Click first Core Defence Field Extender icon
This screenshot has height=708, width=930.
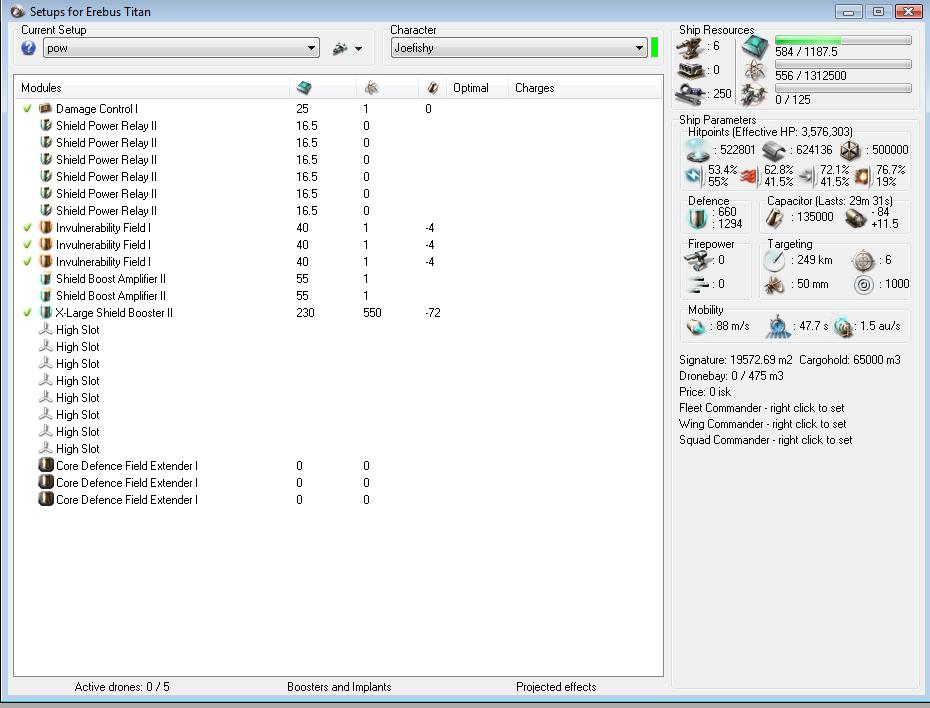pos(46,465)
